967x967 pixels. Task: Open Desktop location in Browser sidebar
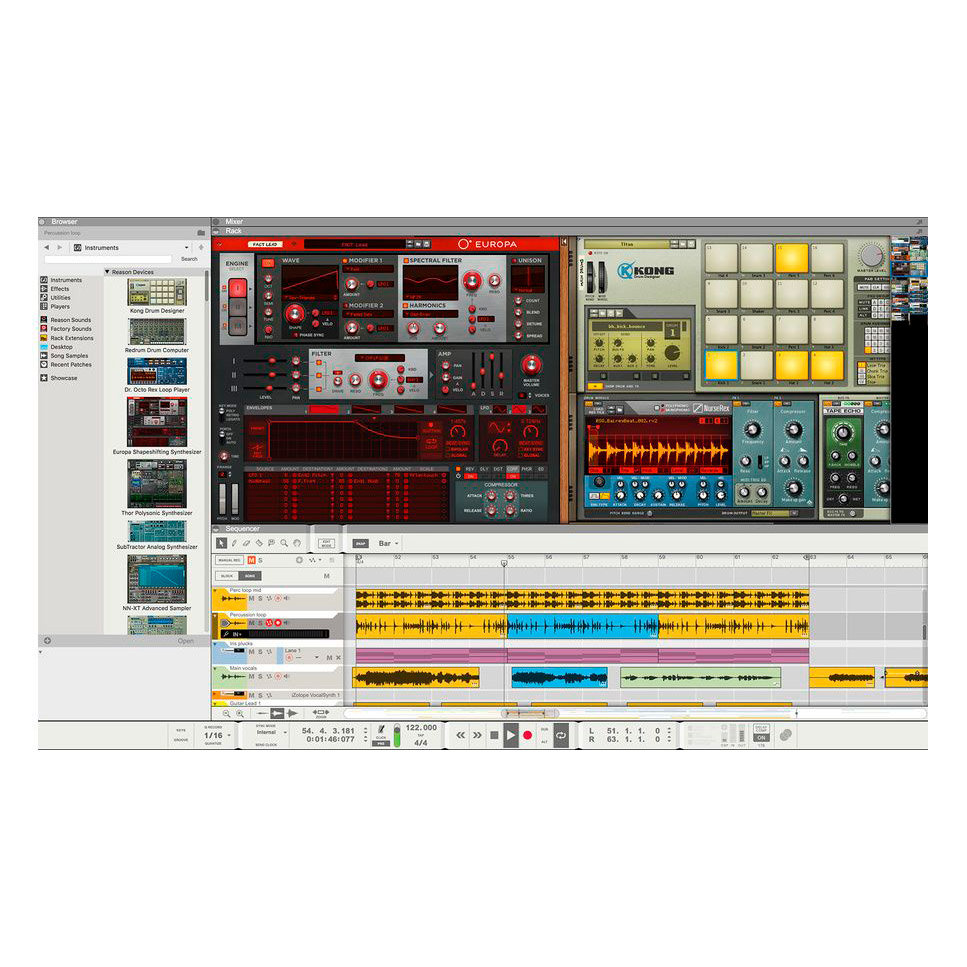[56, 347]
